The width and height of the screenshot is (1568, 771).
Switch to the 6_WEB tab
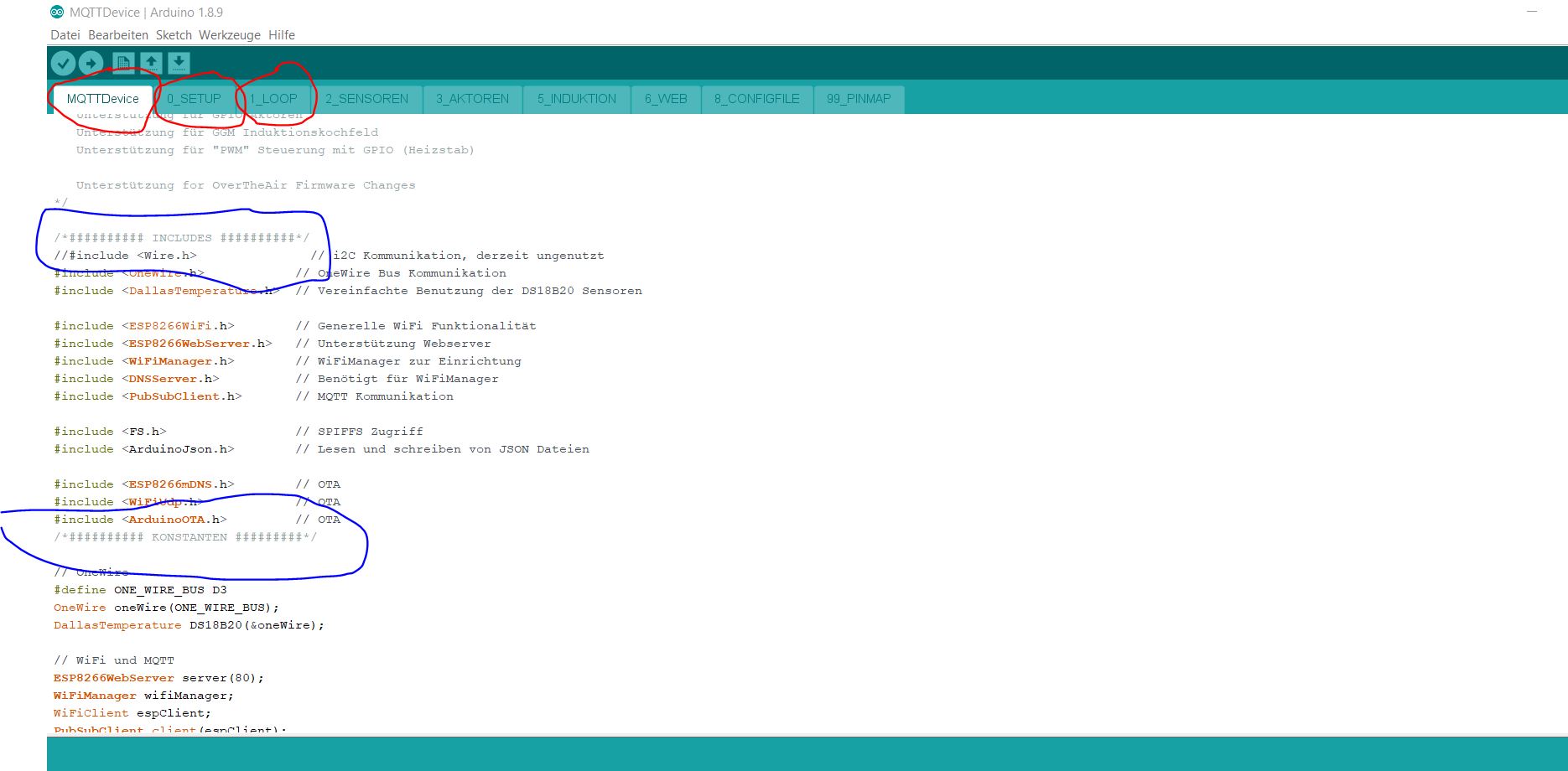(x=666, y=99)
